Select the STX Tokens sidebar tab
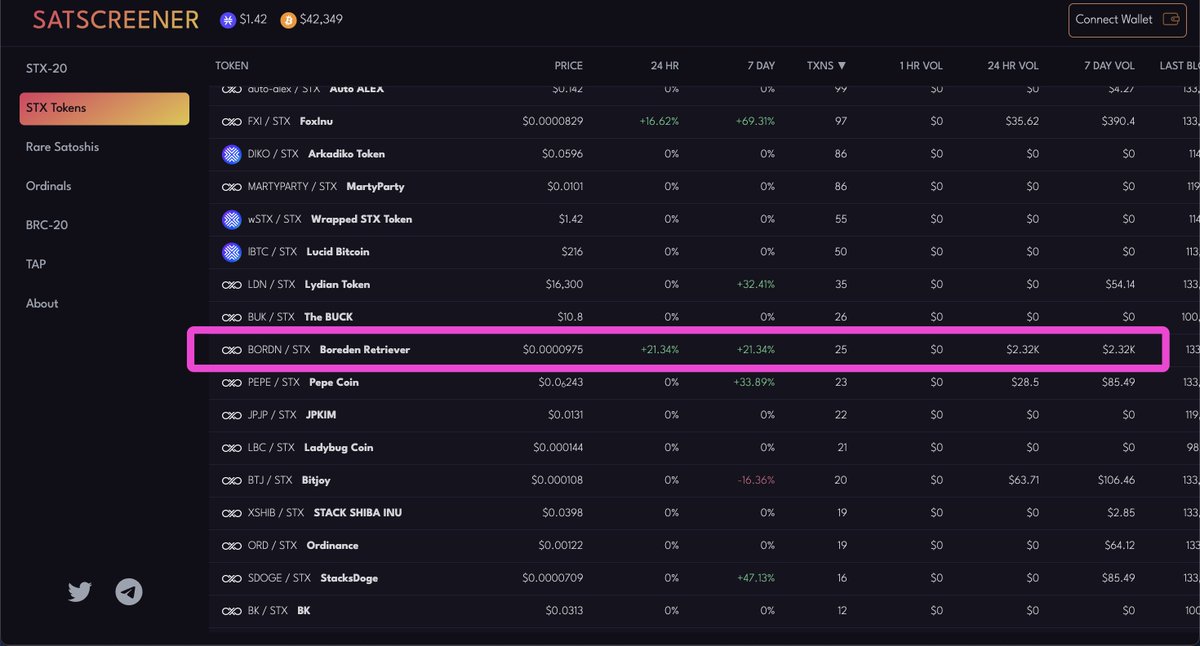Viewport: 1200px width, 646px height. pos(104,108)
